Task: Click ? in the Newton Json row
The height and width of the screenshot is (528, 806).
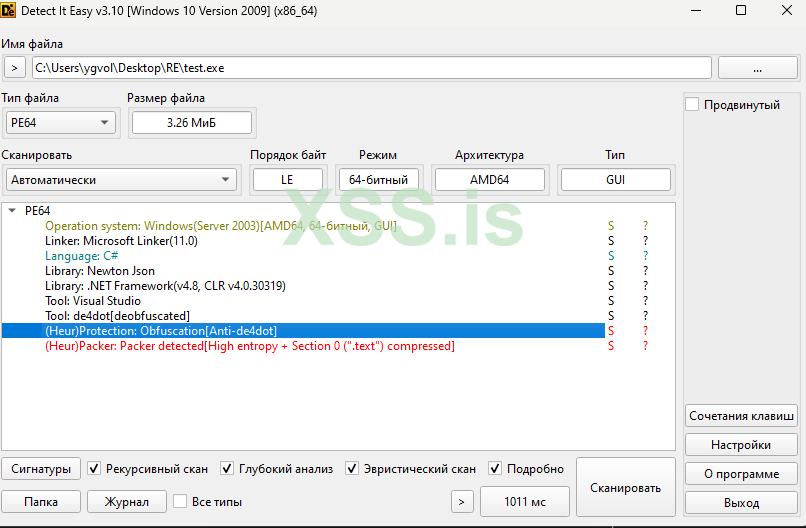Action: pos(646,270)
